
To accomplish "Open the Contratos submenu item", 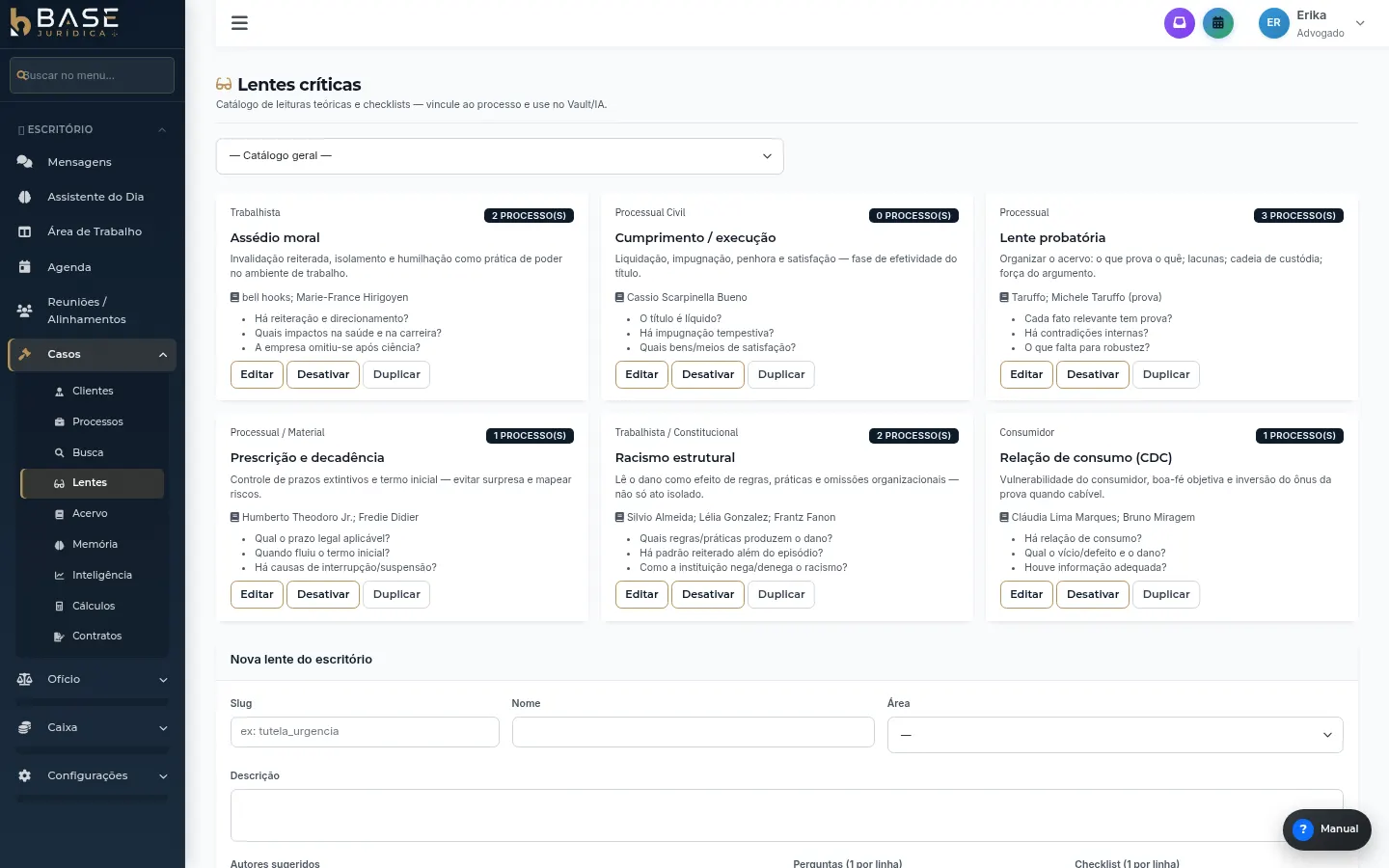I will [93, 636].
